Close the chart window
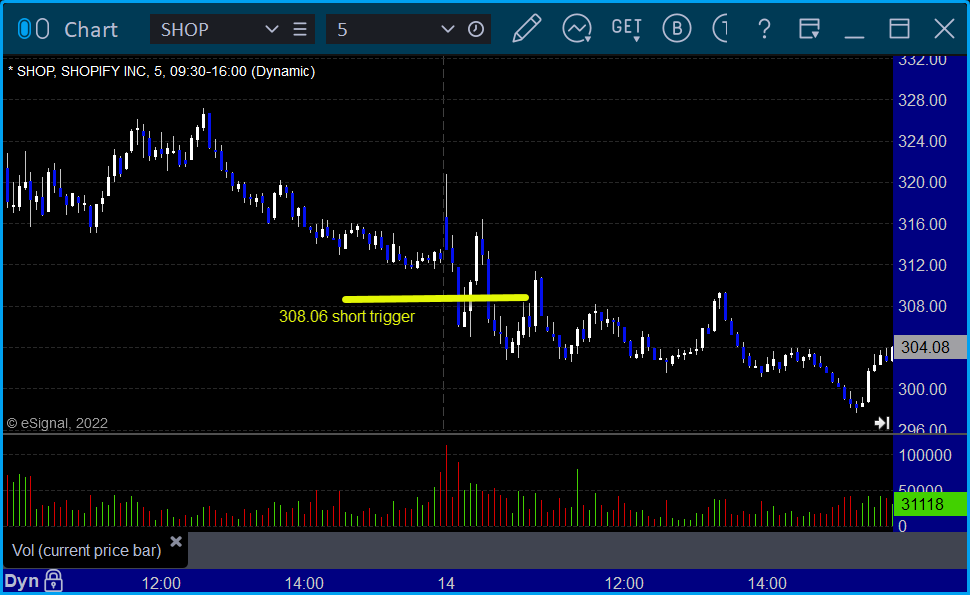Viewport: 970px width, 595px height. [x=945, y=29]
